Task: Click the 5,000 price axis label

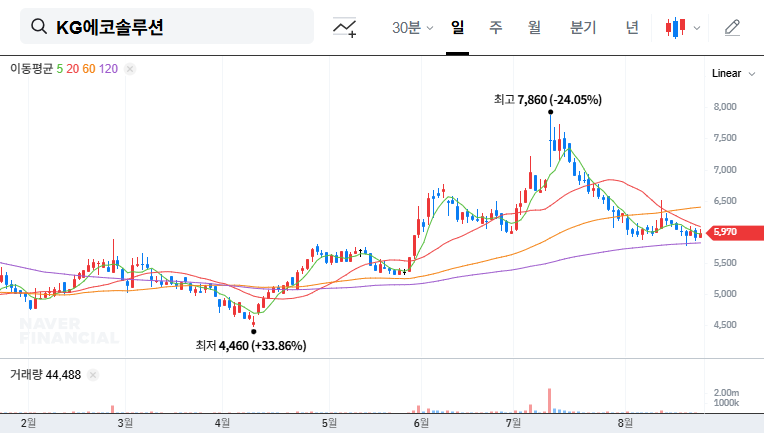Action: (x=725, y=294)
